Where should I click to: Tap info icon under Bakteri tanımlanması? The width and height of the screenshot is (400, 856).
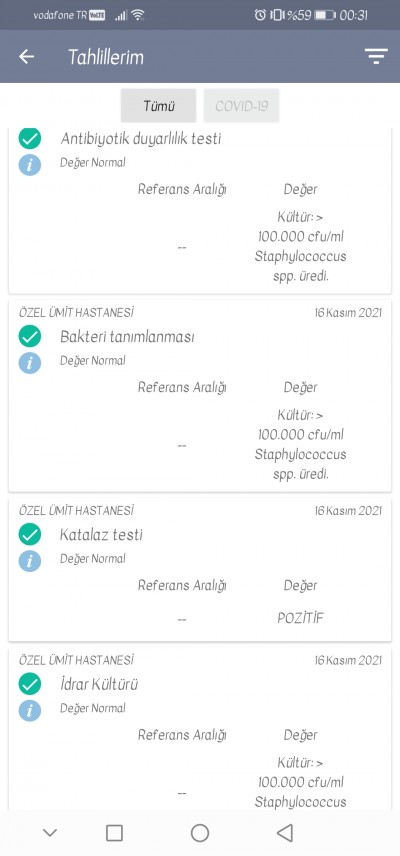[29, 362]
